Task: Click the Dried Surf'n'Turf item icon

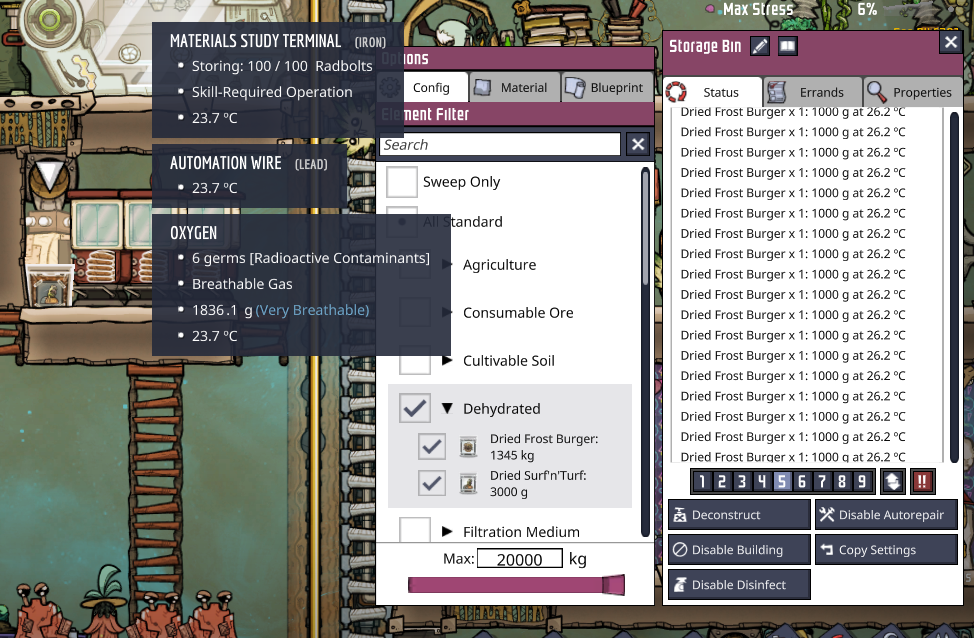Action: tap(468, 483)
